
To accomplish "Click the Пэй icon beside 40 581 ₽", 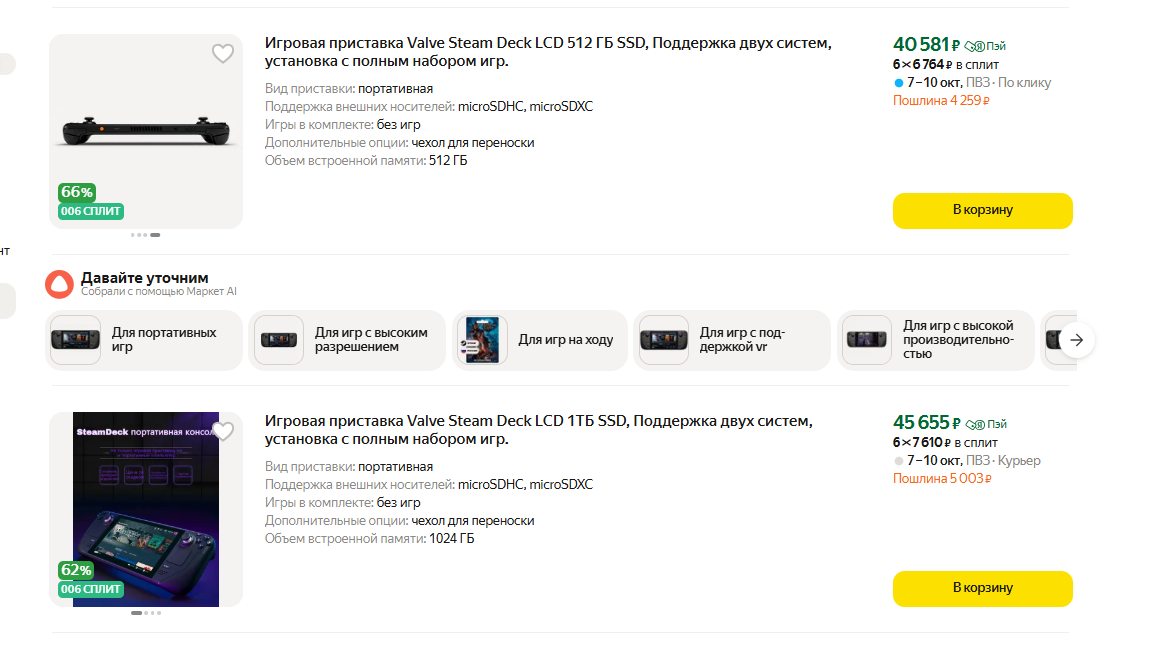I will tap(985, 46).
